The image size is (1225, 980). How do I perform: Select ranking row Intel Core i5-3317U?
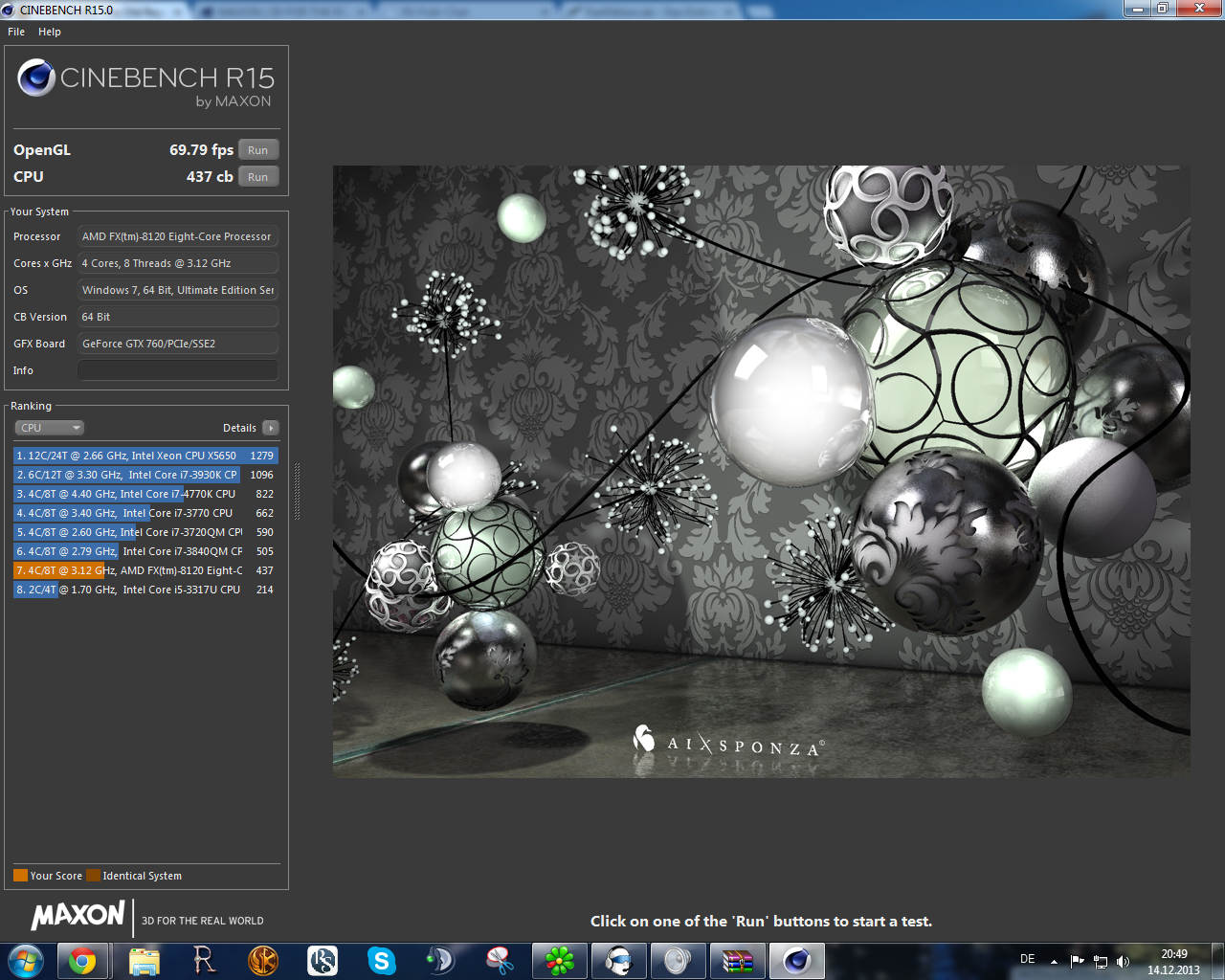[x=145, y=590]
